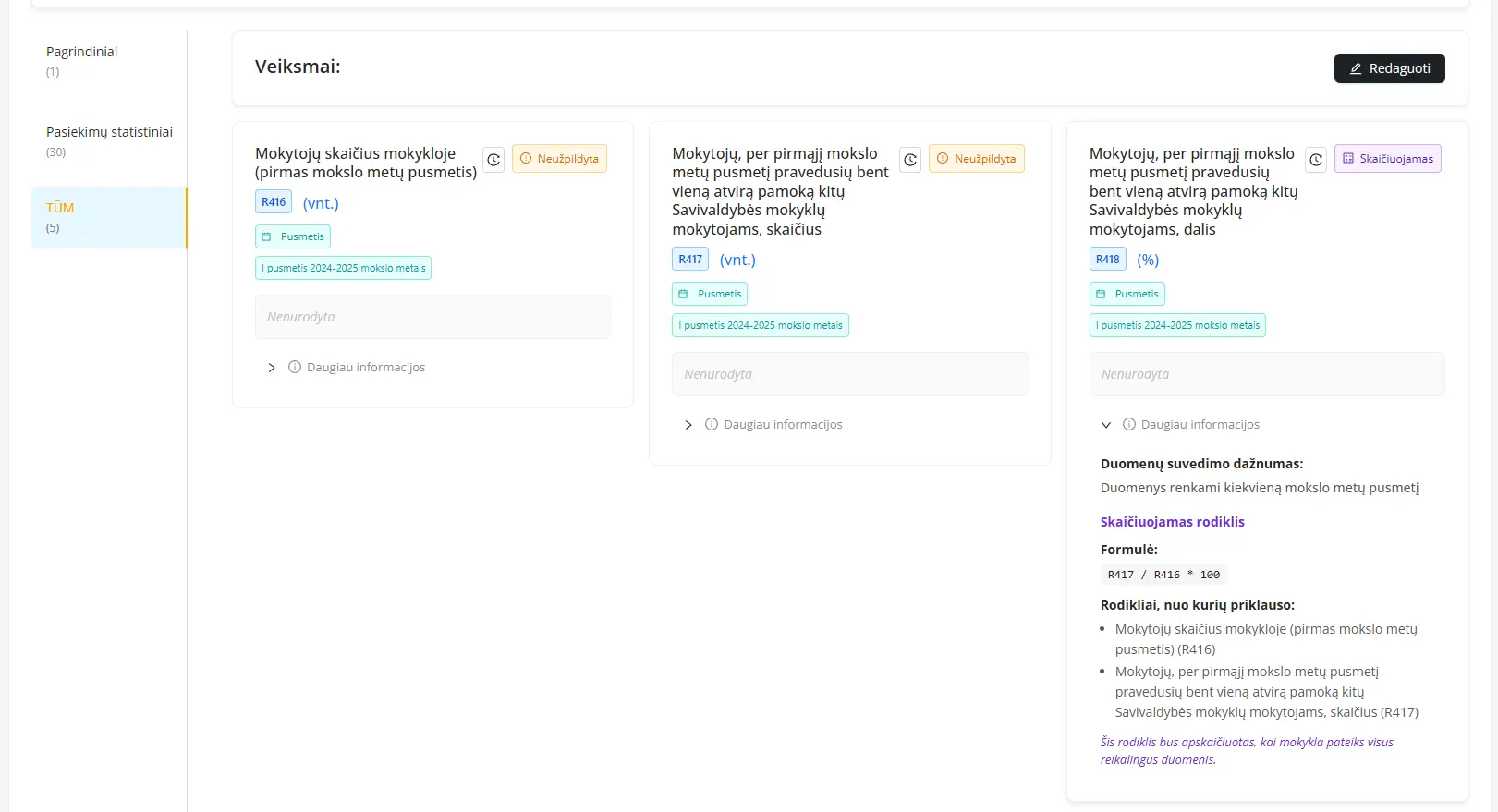The image size is (1498, 812).
Task: Click calendar icon on R416 Pusmetis tag
Action: pos(267,236)
